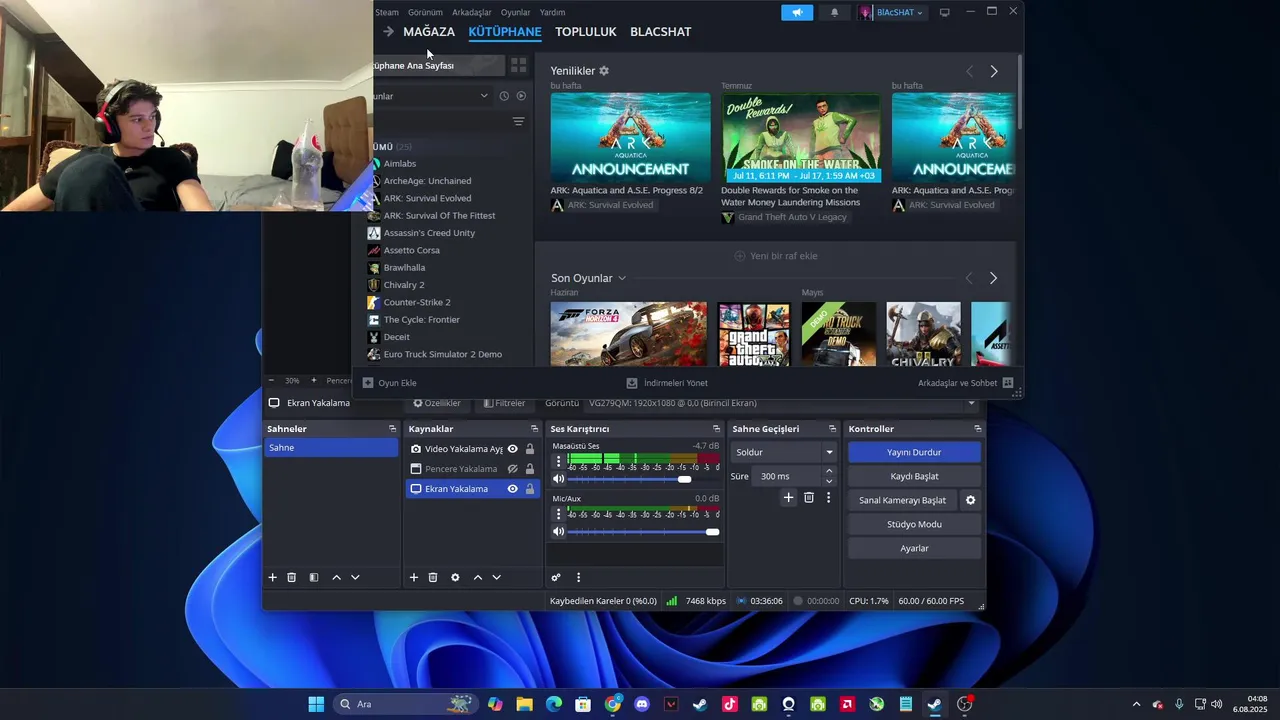The image size is (1280, 720).
Task: Move source down in Kaynaklar panel
Action: coord(496,577)
